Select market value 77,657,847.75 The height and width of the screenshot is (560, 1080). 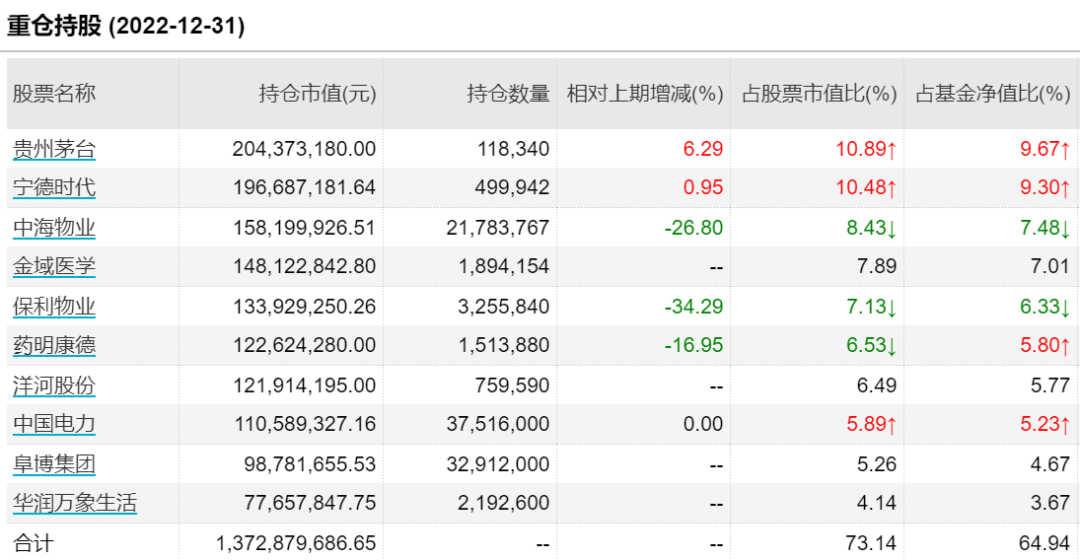tap(310, 503)
